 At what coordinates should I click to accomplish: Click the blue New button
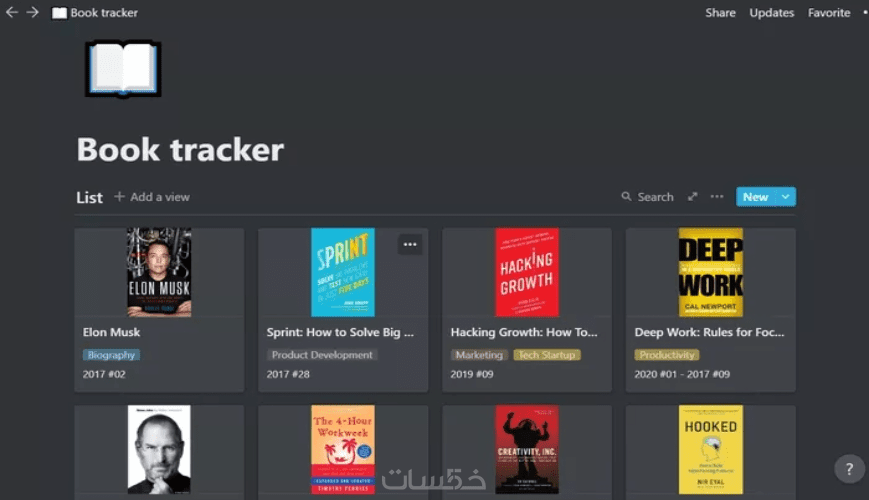[755, 197]
